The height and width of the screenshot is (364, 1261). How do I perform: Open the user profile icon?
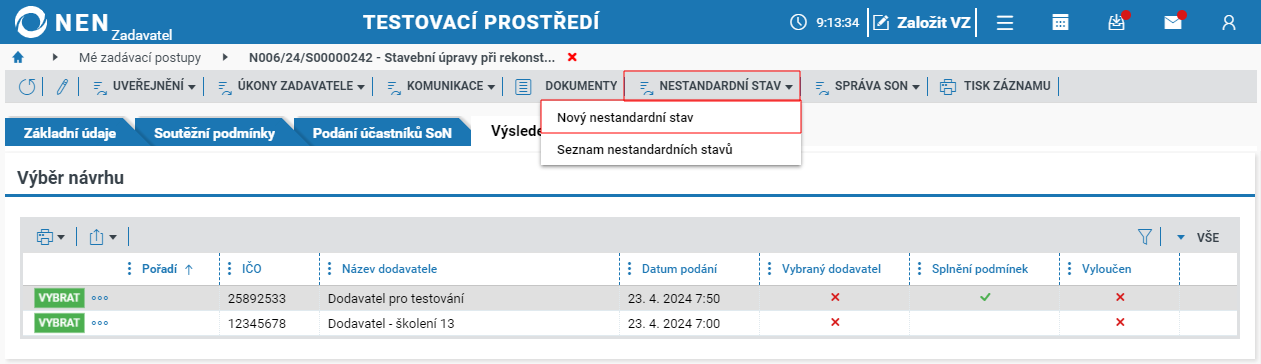[1230, 22]
